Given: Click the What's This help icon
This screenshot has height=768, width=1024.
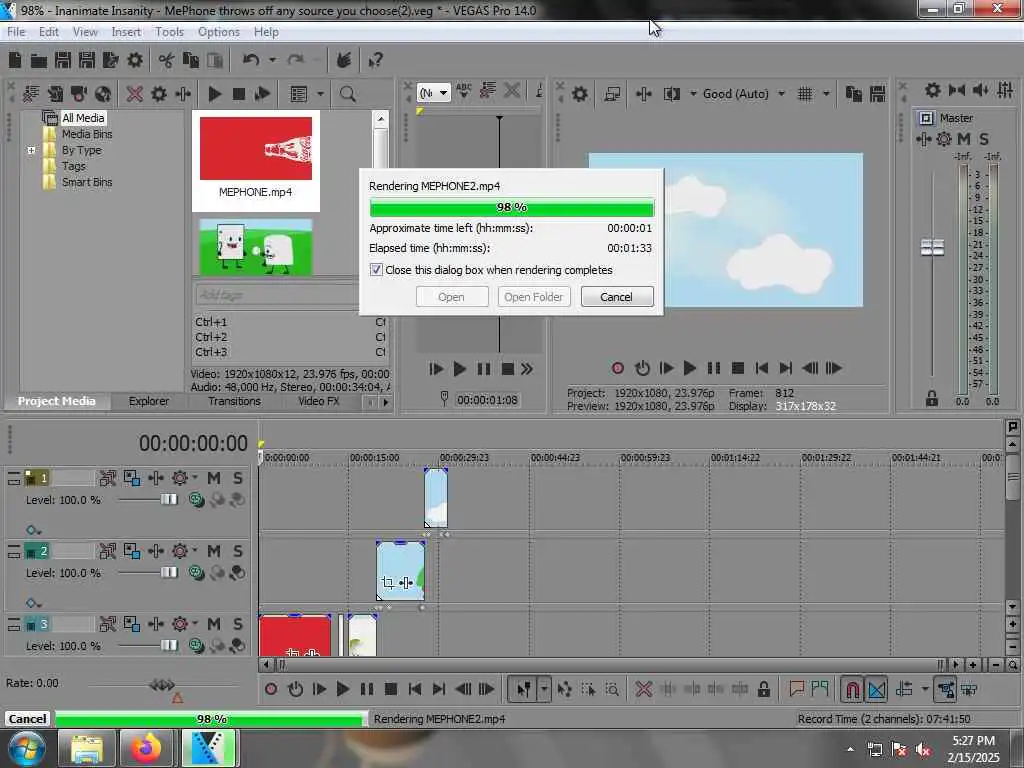Looking at the screenshot, I should [x=376, y=61].
